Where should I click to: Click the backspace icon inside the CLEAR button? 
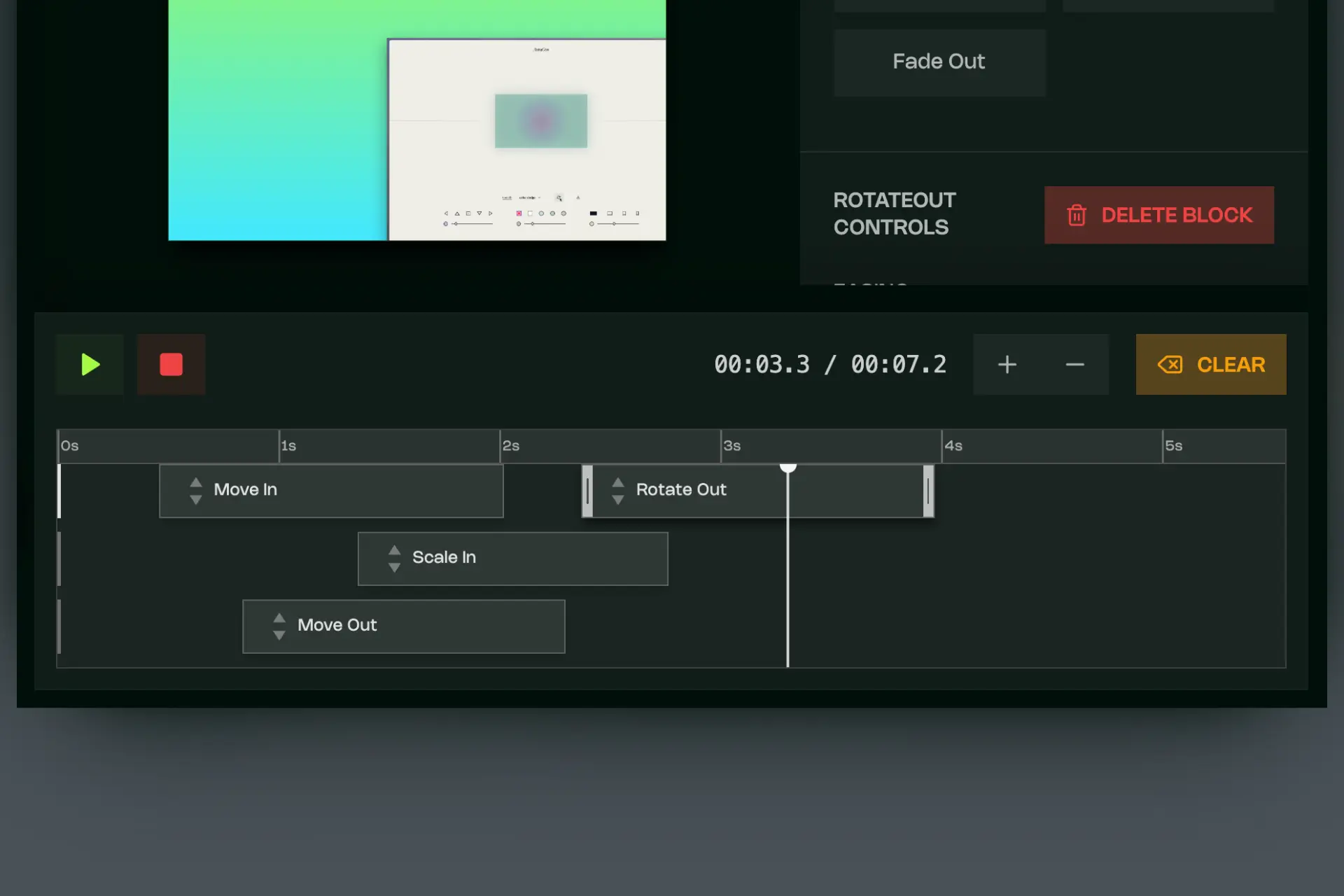pos(1171,364)
